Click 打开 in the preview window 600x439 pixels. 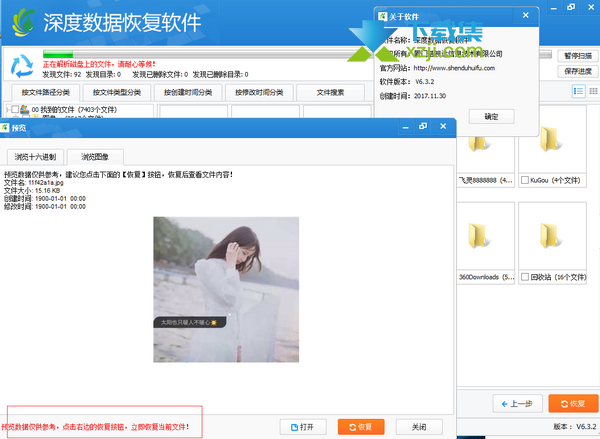[303, 427]
